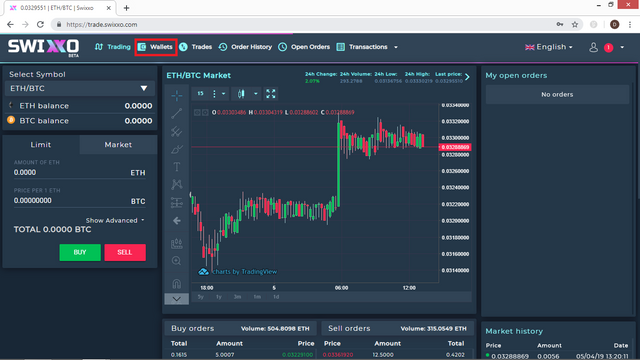Select the trend line drawing tool
Screen dimensions: 640x360
point(177,113)
